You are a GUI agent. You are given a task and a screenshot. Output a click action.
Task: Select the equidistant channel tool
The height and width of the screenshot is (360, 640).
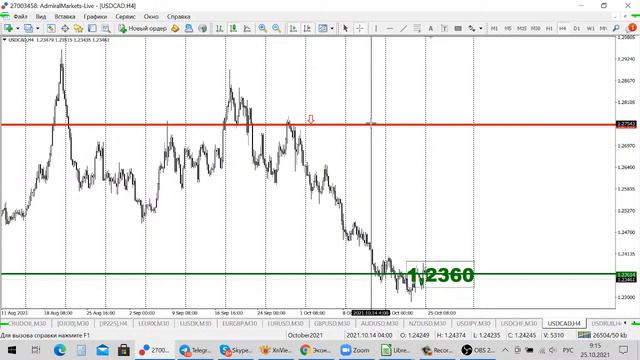click(417, 28)
